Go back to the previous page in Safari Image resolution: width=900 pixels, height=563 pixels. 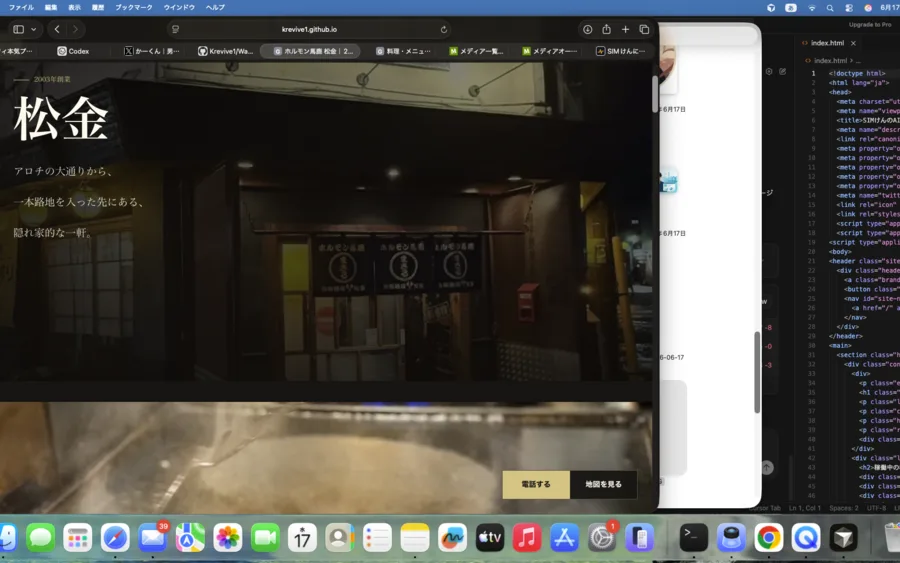(x=57, y=29)
